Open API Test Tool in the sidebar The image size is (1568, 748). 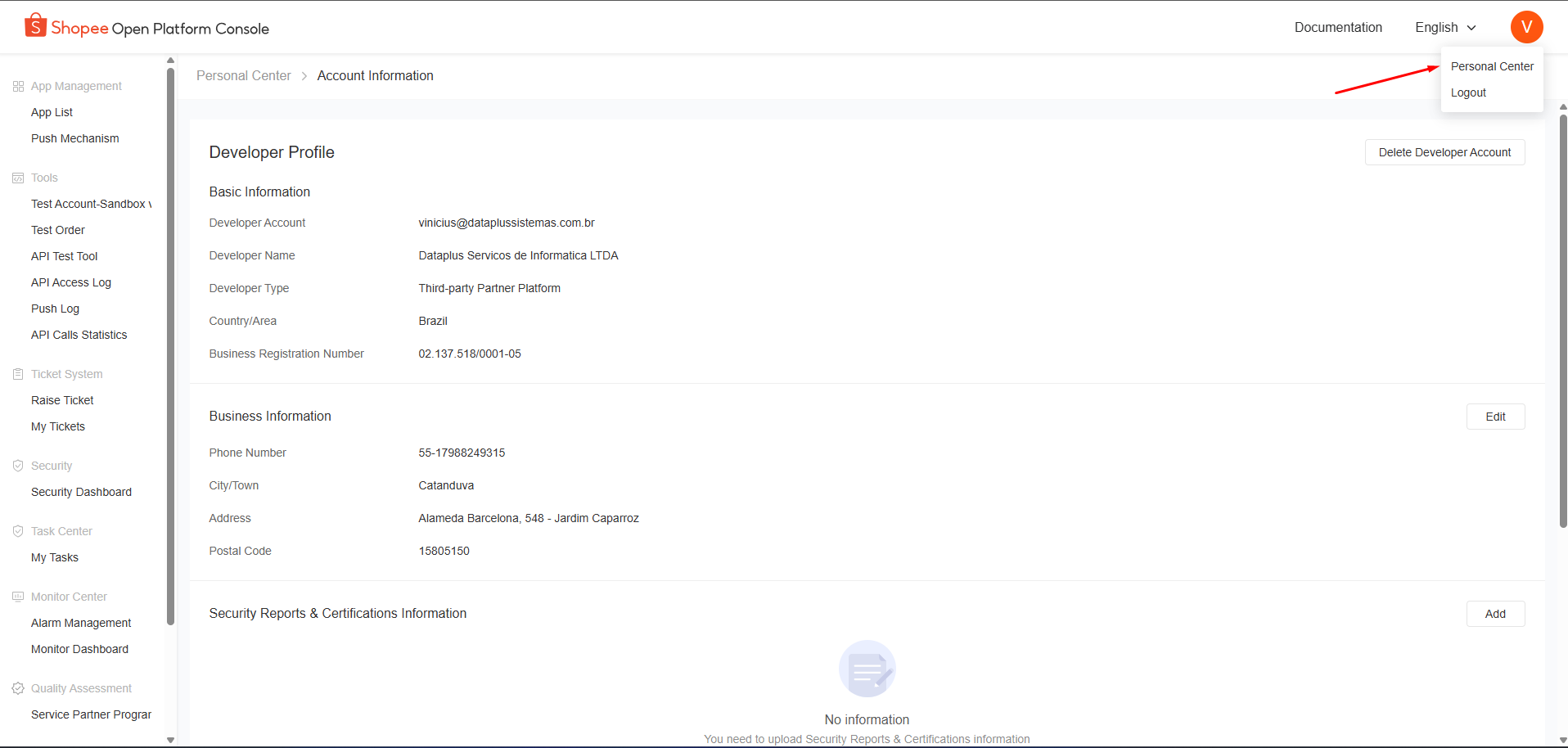65,256
